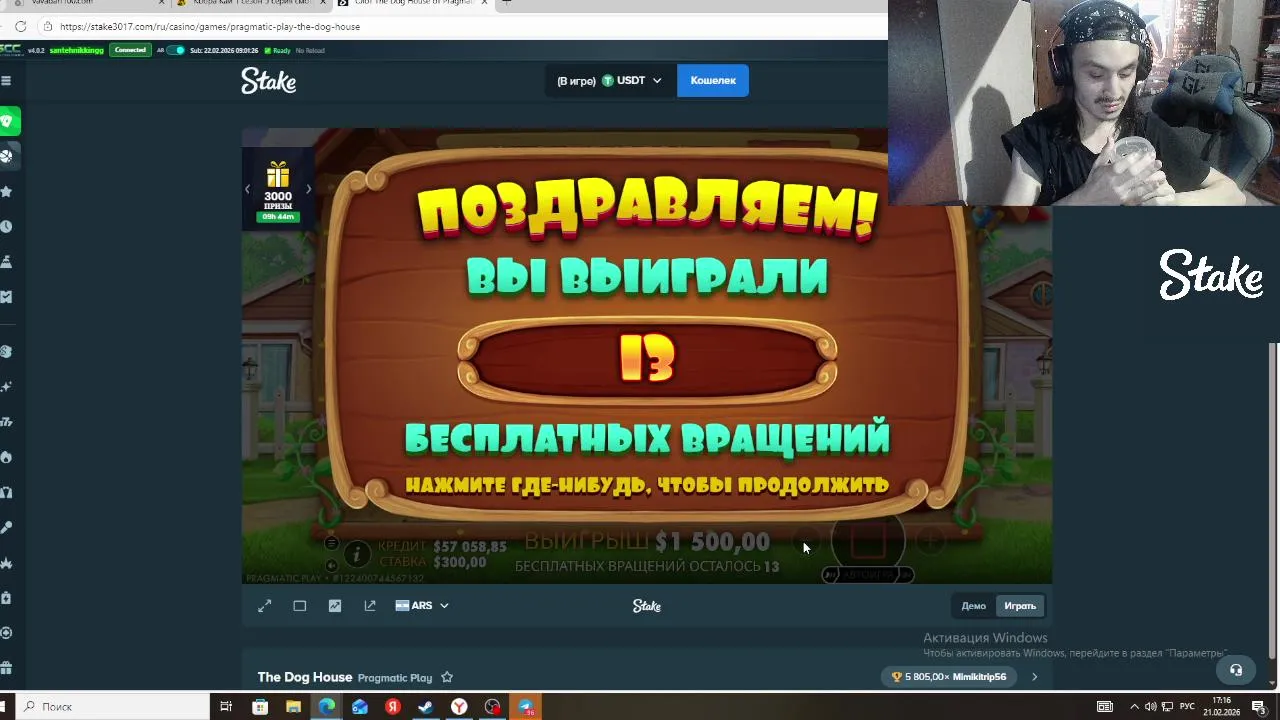Expand game details chevron arrow
The width and height of the screenshot is (1280, 720).
1034,677
